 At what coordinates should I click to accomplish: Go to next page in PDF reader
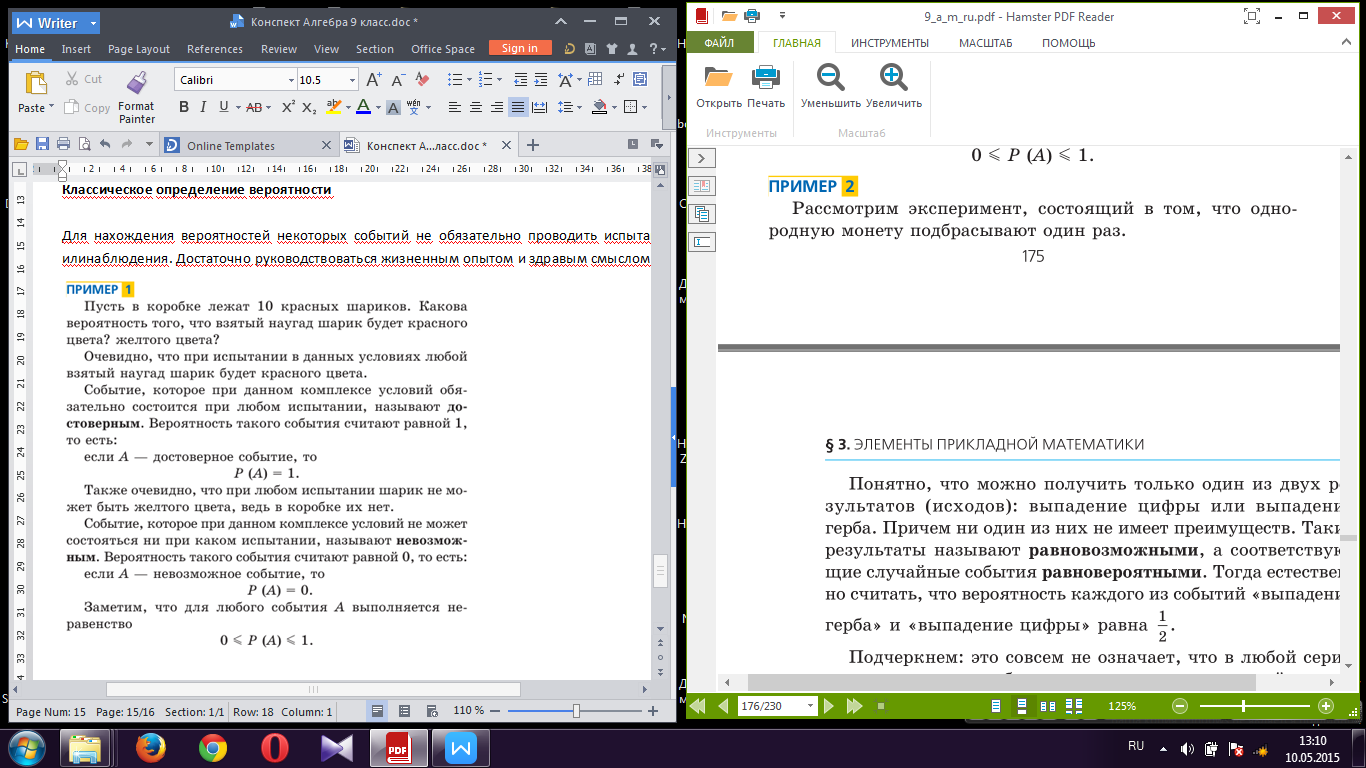click(829, 706)
